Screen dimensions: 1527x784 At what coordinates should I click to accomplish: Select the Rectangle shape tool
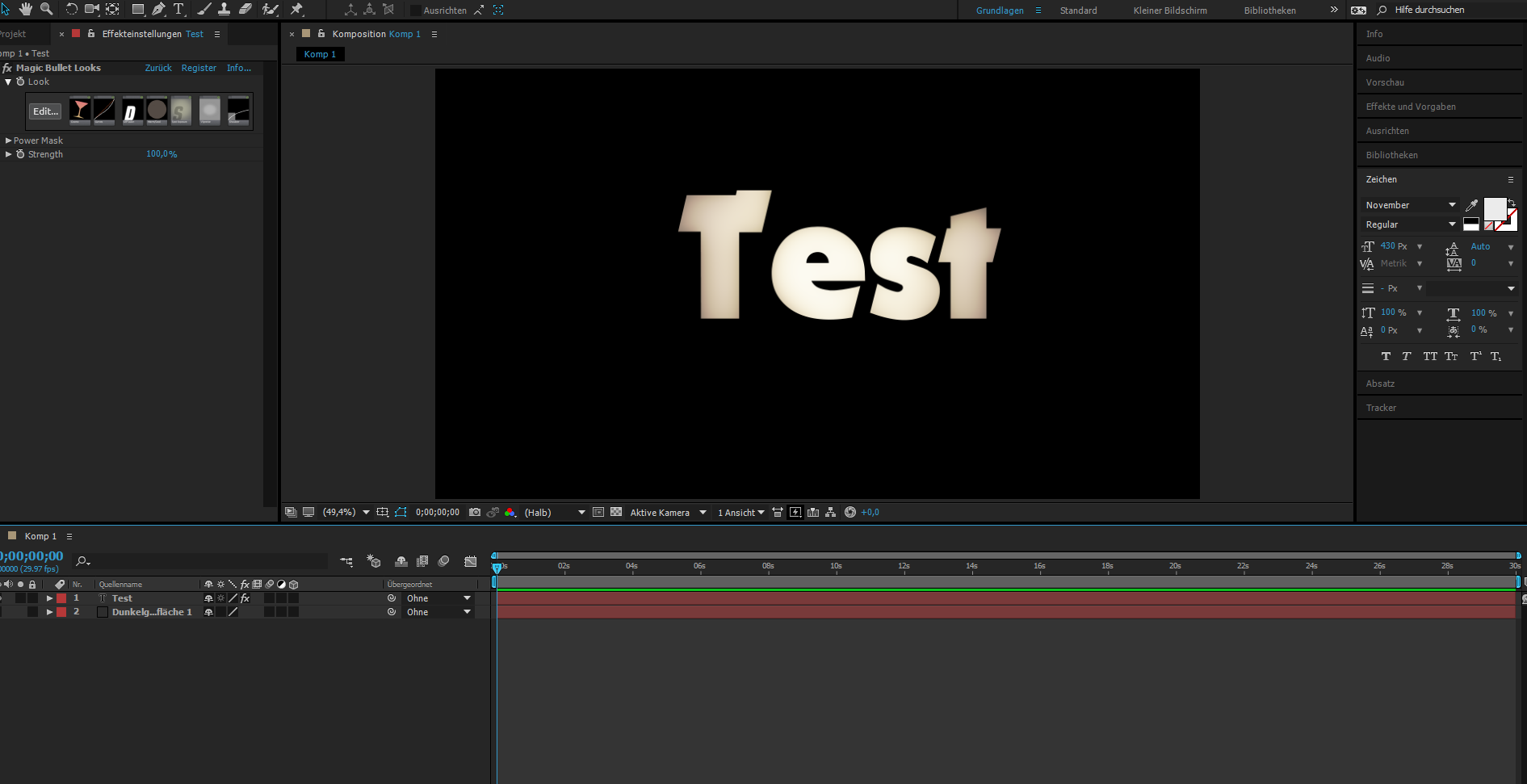pyautogui.click(x=138, y=10)
